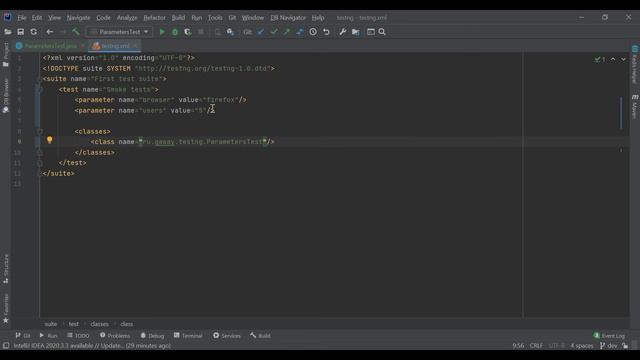
Task: Open the Project tool window sidebar
Action: click(x=6, y=55)
